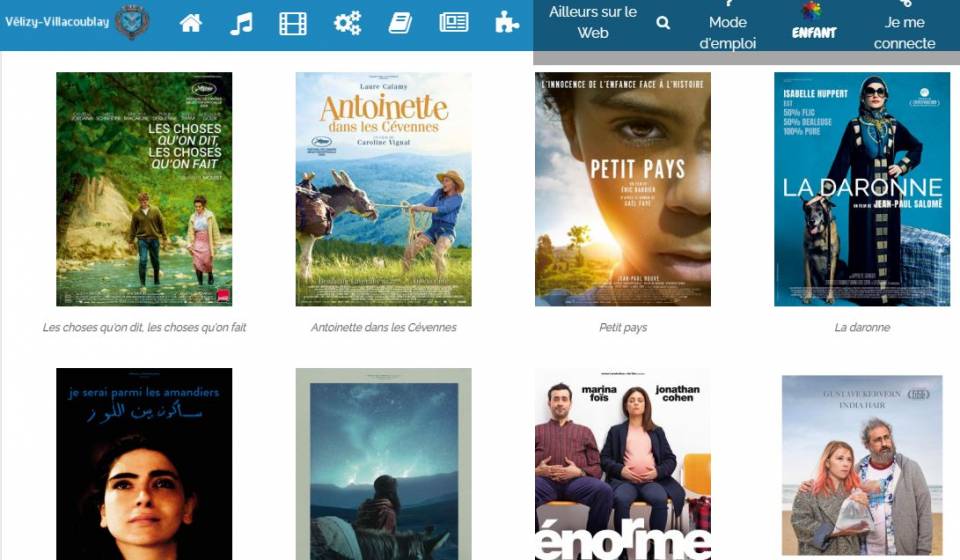Switch to the ENFANT children's space
960x560 pixels.
[814, 22]
